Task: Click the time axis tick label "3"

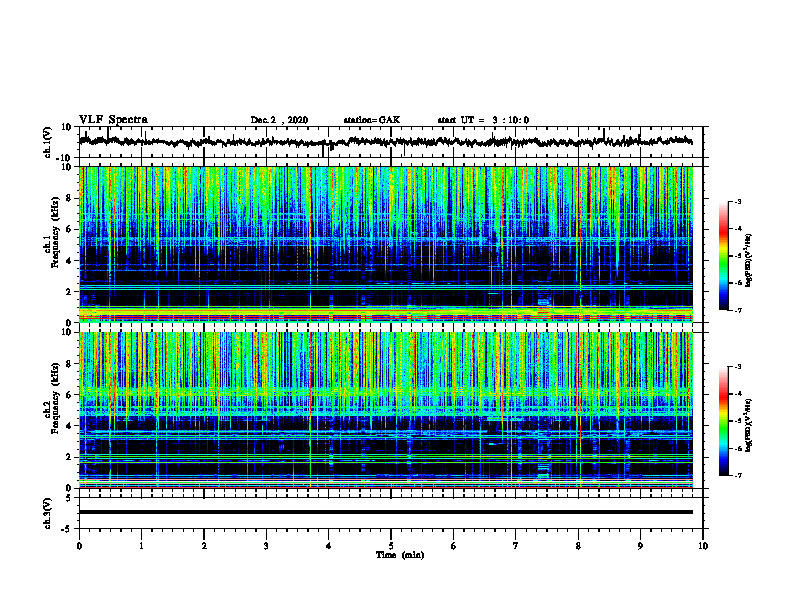Action: point(266,546)
